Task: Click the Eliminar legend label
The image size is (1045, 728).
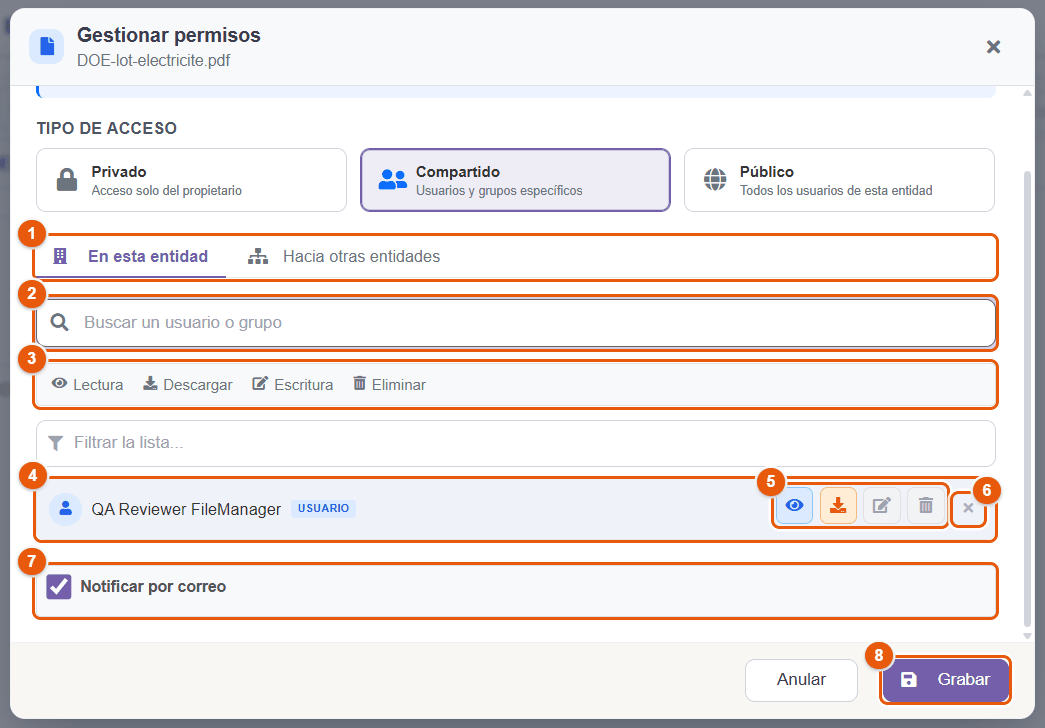Action: pos(389,385)
